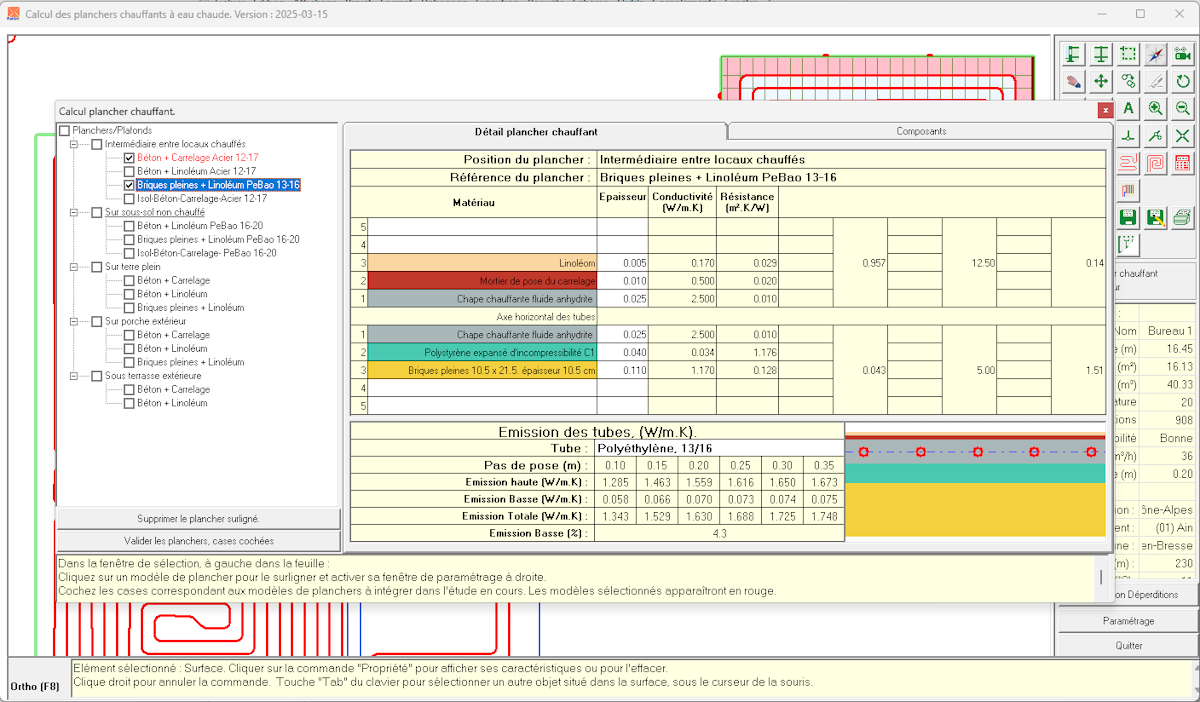Image resolution: width=1200 pixels, height=702 pixels.
Task: Click the compass orientation icon
Action: pyautogui.click(x=1155, y=54)
